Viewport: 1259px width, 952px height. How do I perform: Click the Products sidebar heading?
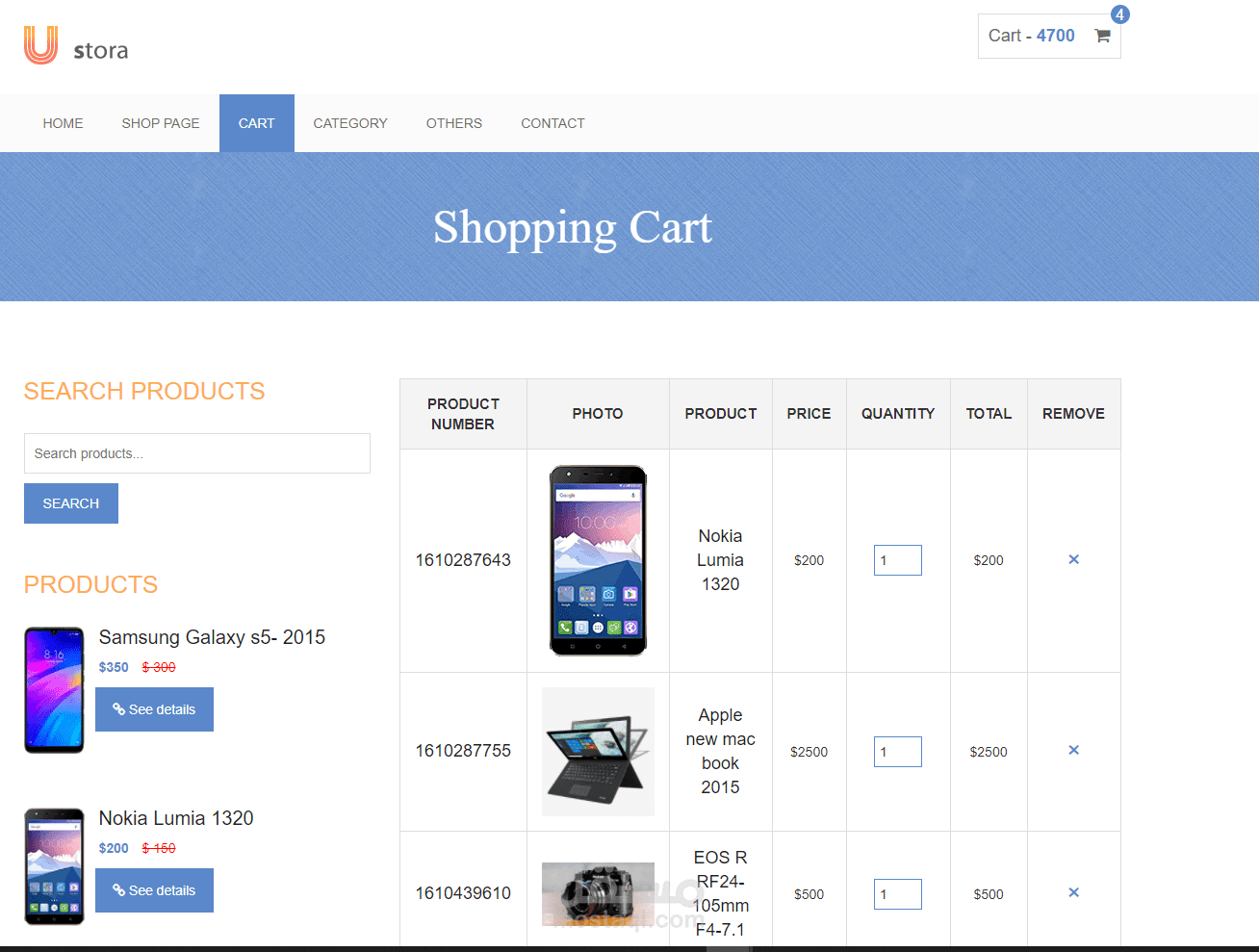coord(90,584)
